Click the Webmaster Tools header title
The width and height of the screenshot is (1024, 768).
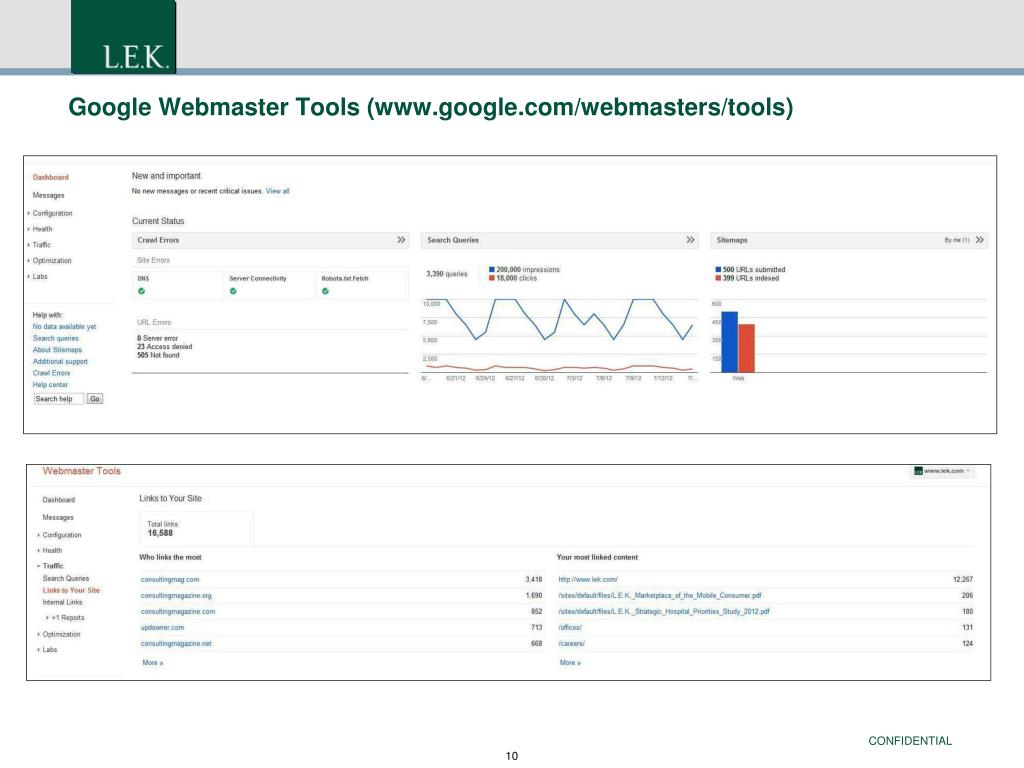[82, 472]
